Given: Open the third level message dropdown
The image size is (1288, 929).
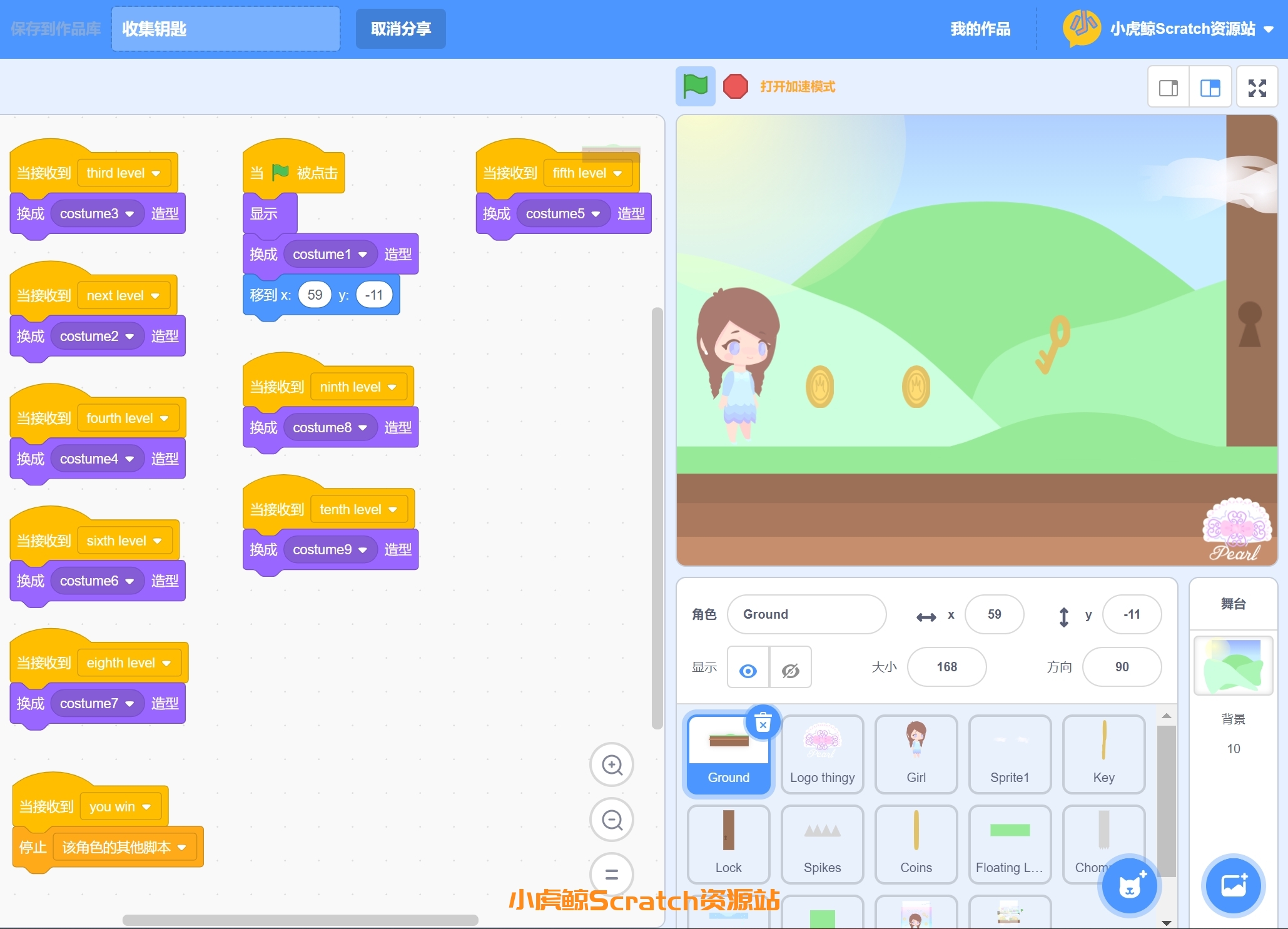Looking at the screenshot, I should click(x=124, y=173).
